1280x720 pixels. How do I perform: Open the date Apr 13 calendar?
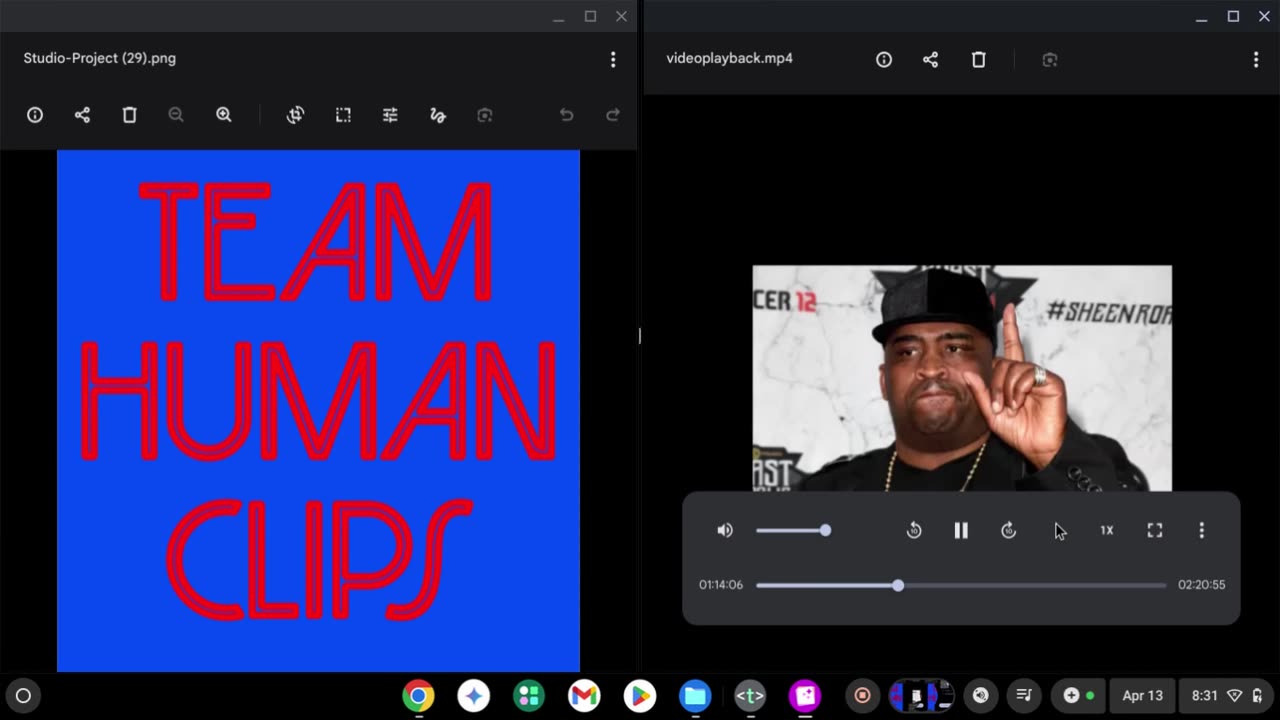1142,696
